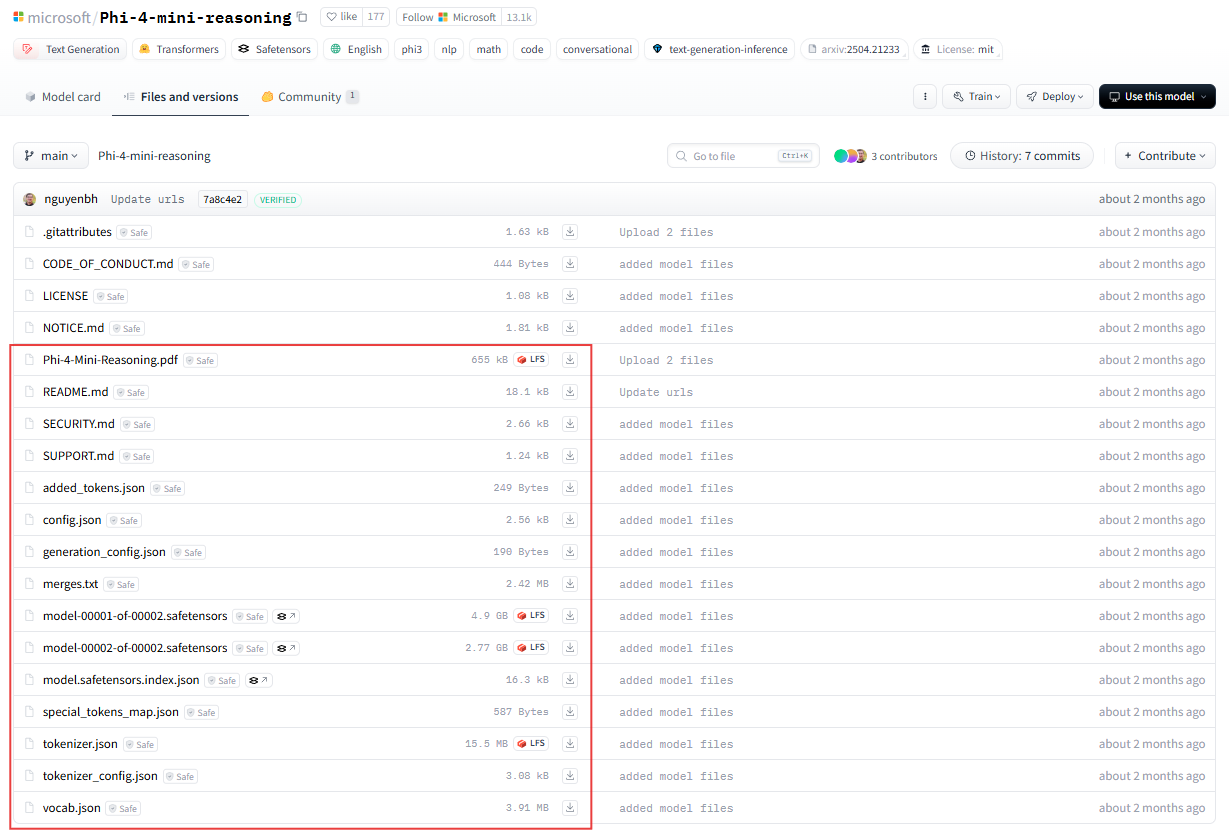Open nguyenbh user profile link
Screen dimensions: 1229x830
71,199
